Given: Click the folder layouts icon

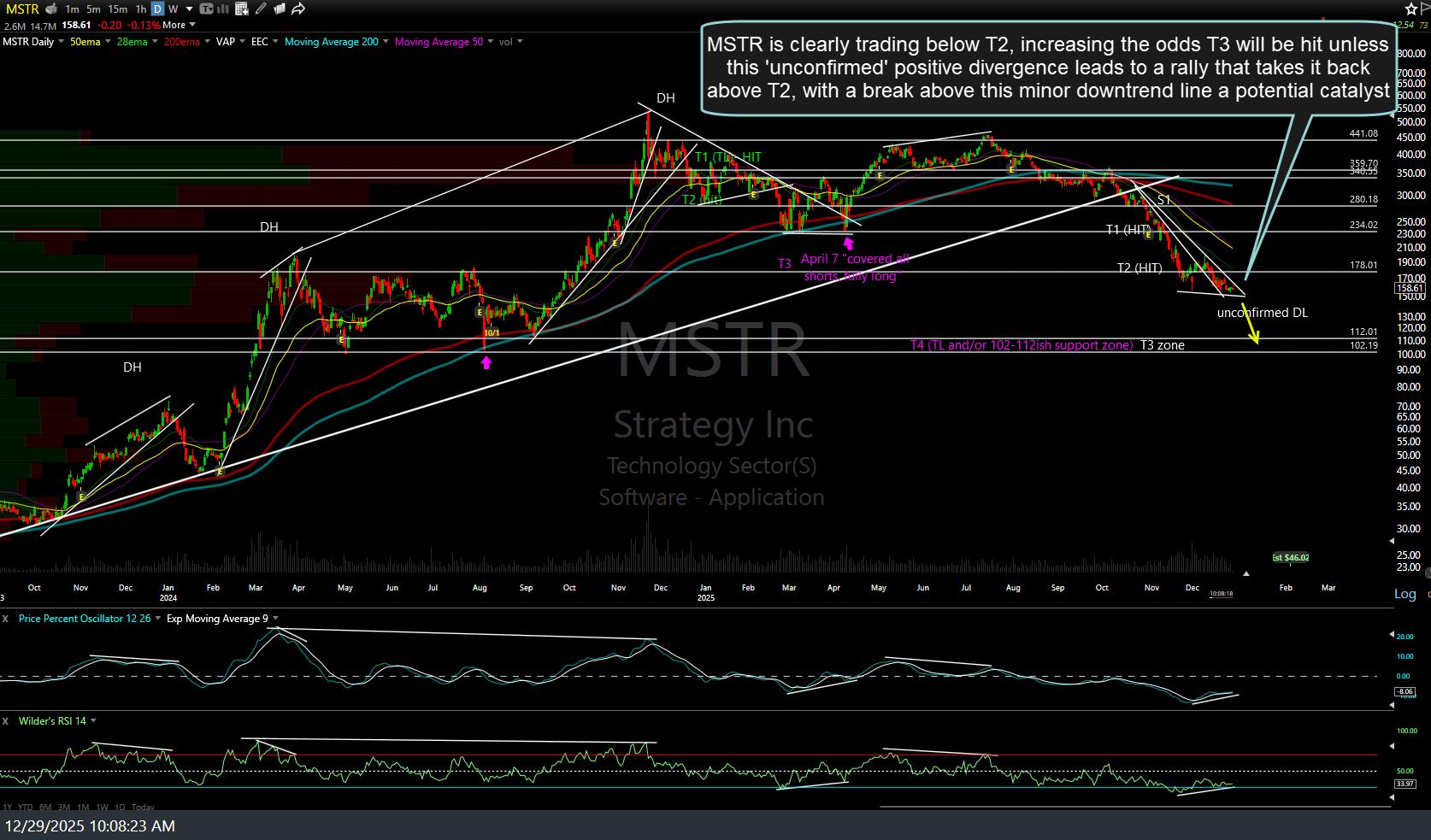Looking at the screenshot, I should 280,9.
